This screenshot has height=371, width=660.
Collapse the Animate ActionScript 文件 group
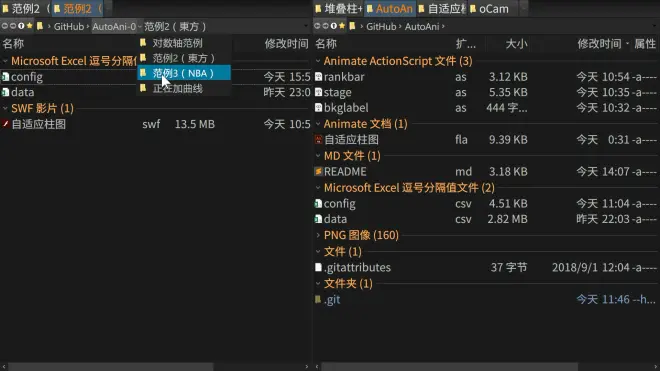[318, 61]
